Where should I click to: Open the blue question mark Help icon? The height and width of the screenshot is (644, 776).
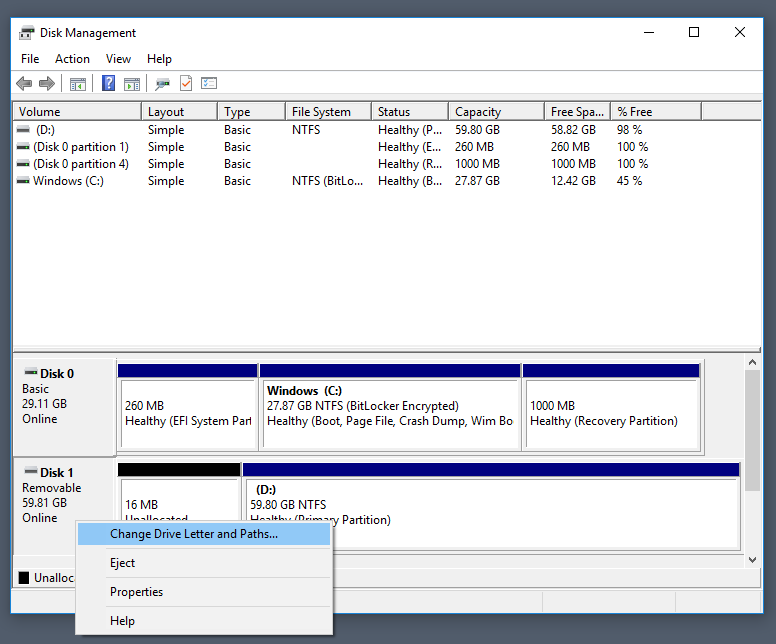click(x=108, y=83)
